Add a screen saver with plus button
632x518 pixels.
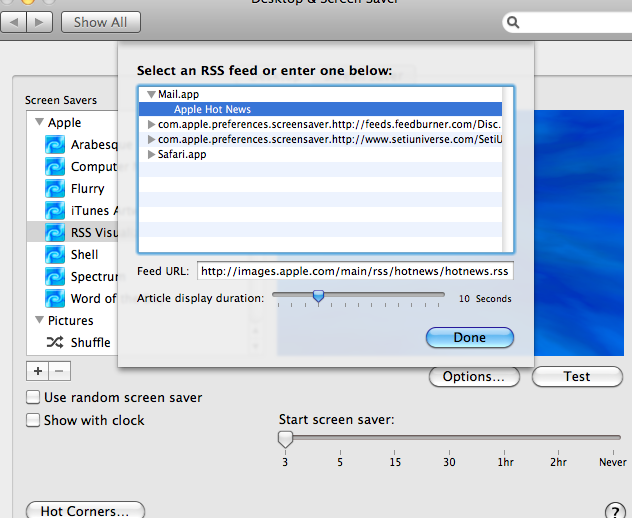pyautogui.click(x=37, y=371)
